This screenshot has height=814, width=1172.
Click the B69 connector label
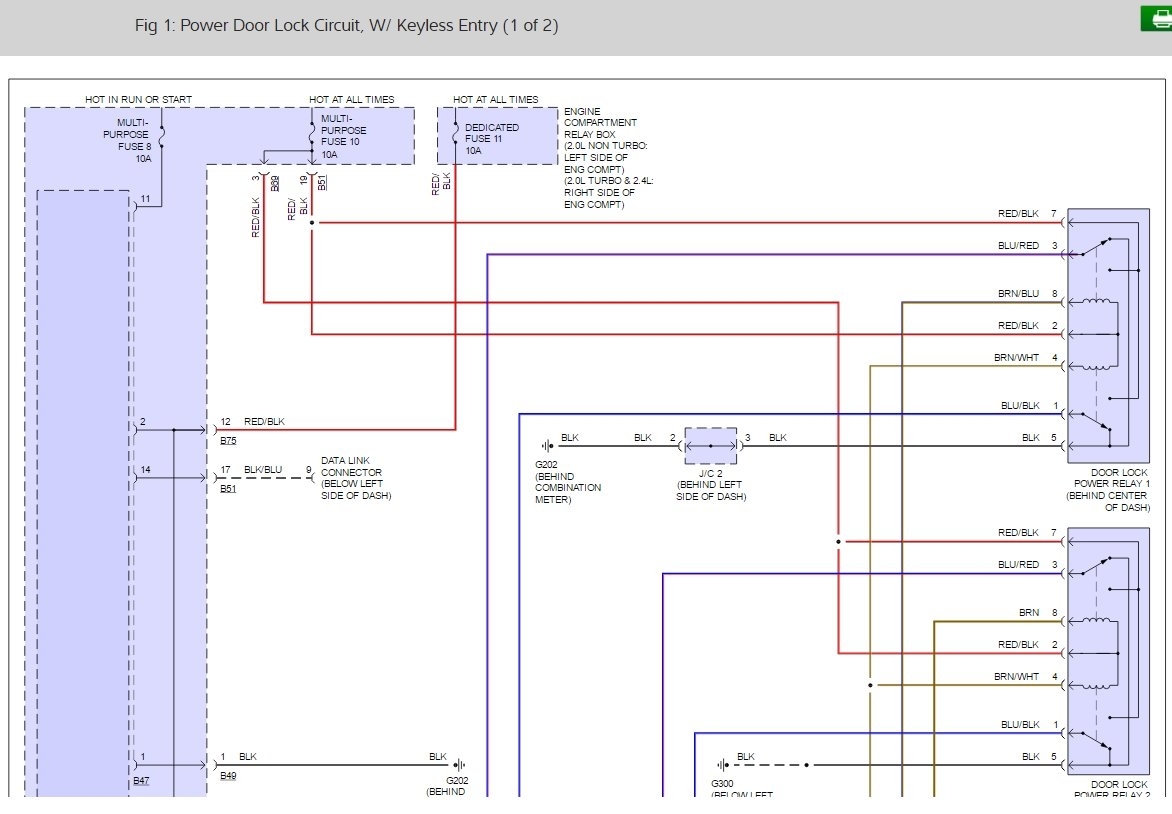(275, 182)
